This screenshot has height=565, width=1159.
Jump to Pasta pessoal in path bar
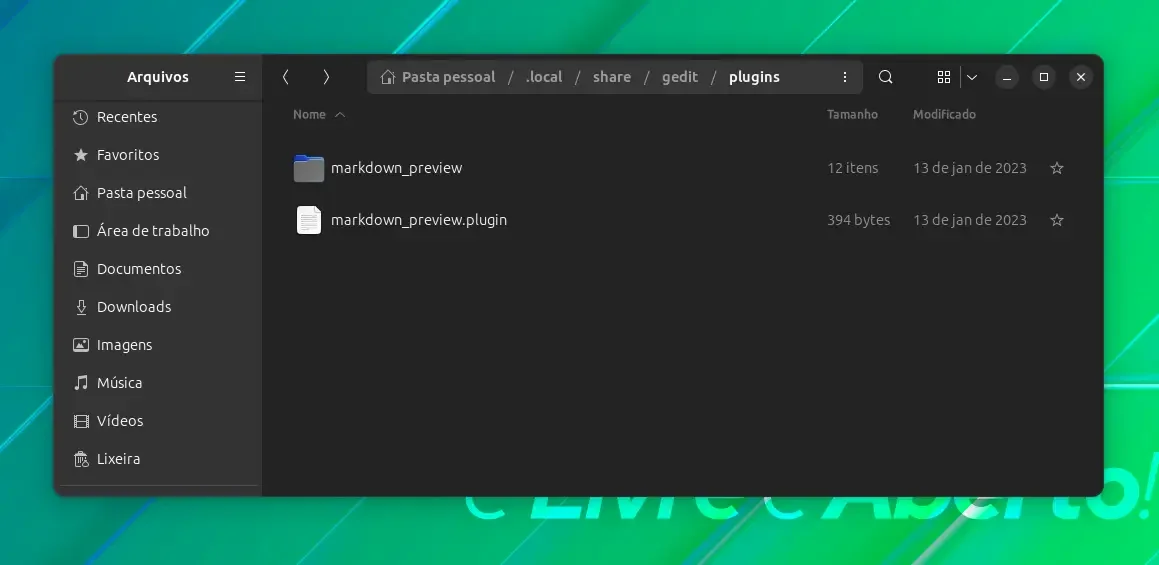[x=438, y=77]
